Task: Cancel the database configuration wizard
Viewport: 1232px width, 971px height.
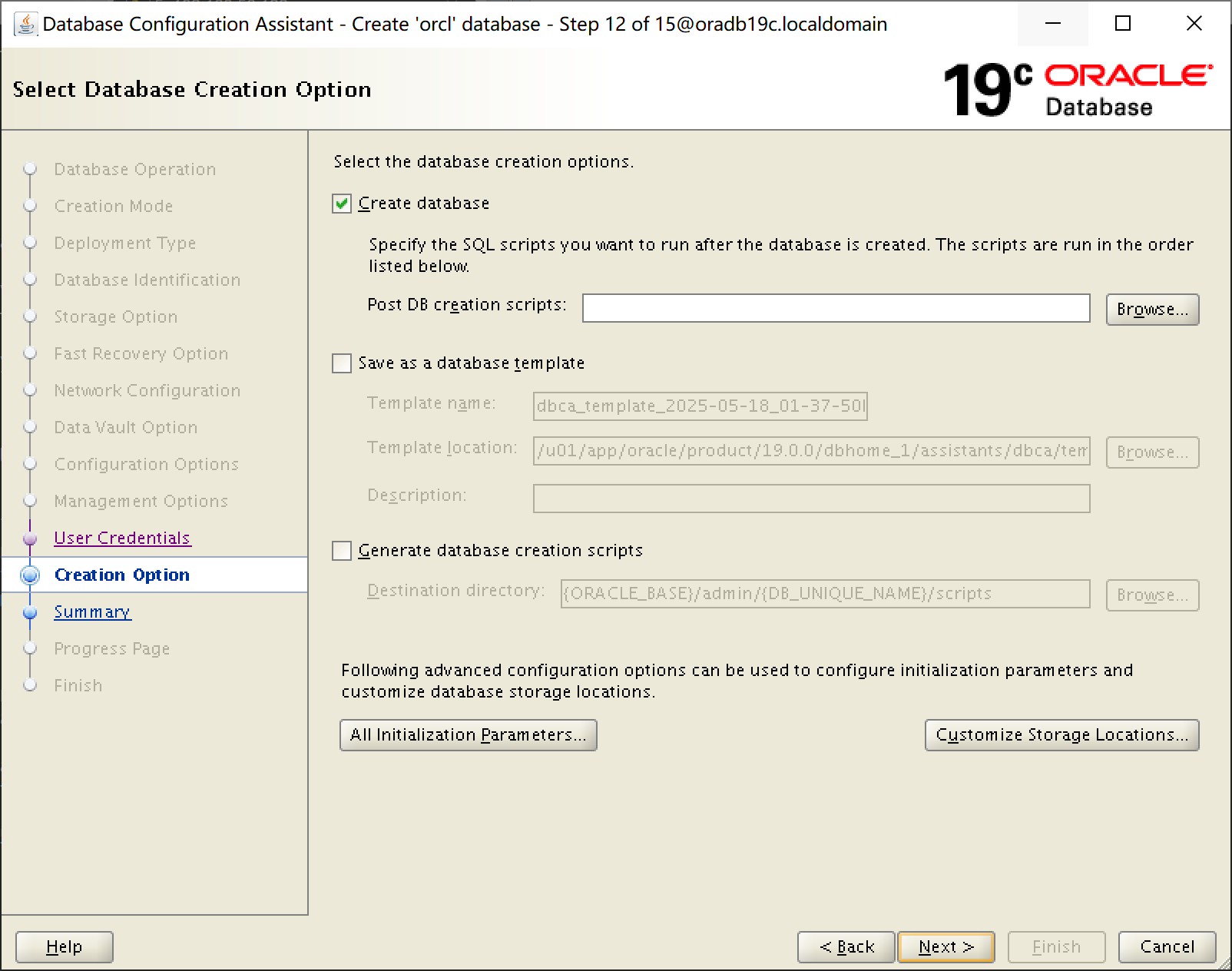Action: [1167, 947]
